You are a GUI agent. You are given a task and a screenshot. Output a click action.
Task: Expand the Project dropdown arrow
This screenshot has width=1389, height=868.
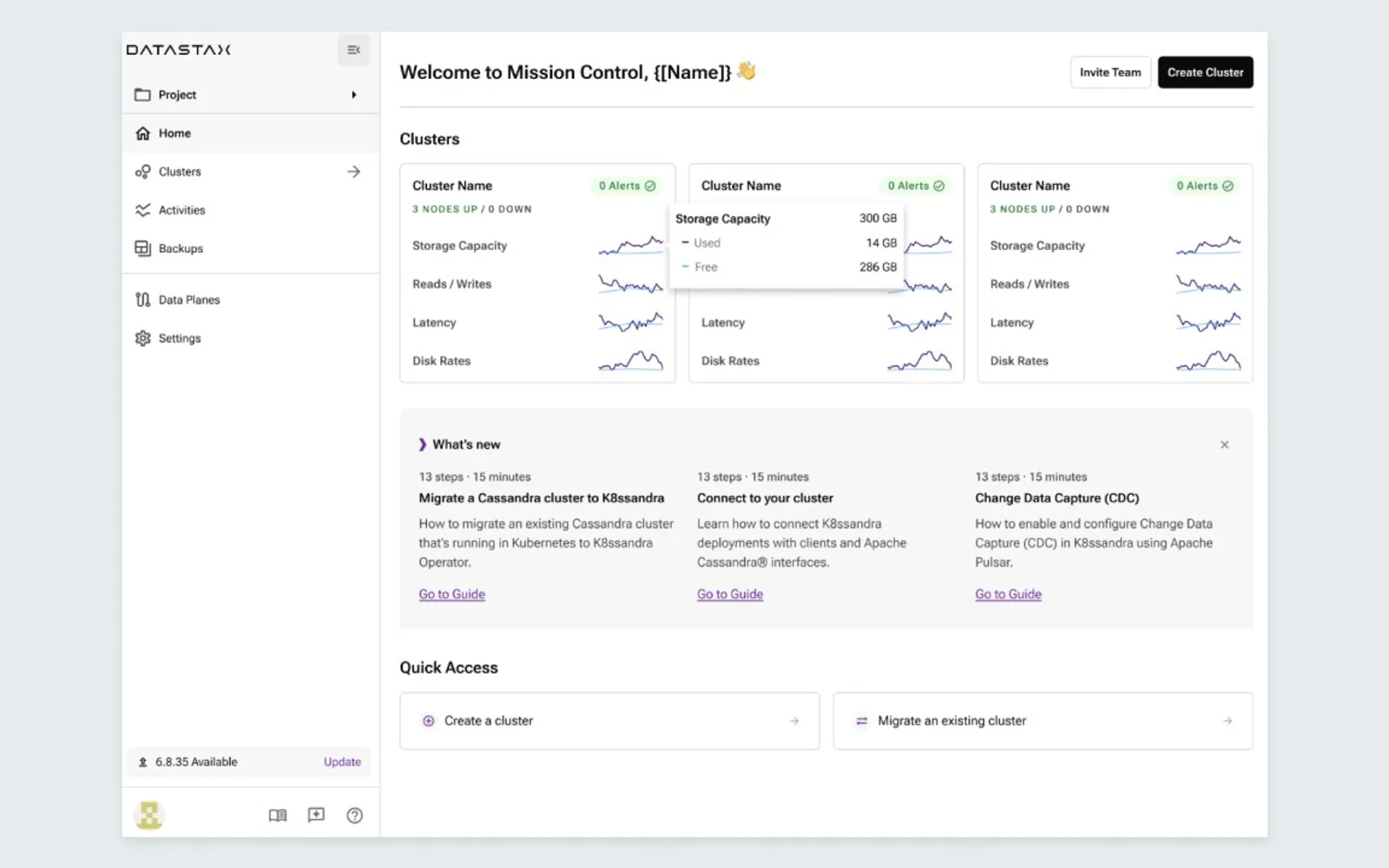[354, 95]
